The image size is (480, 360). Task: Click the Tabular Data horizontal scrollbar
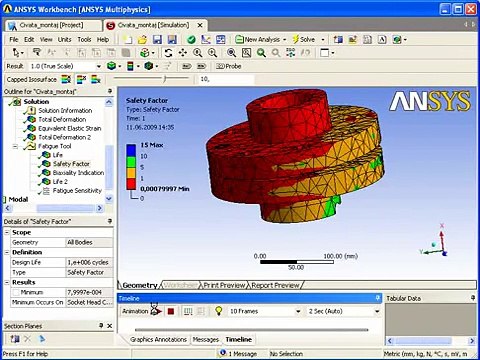431,341
